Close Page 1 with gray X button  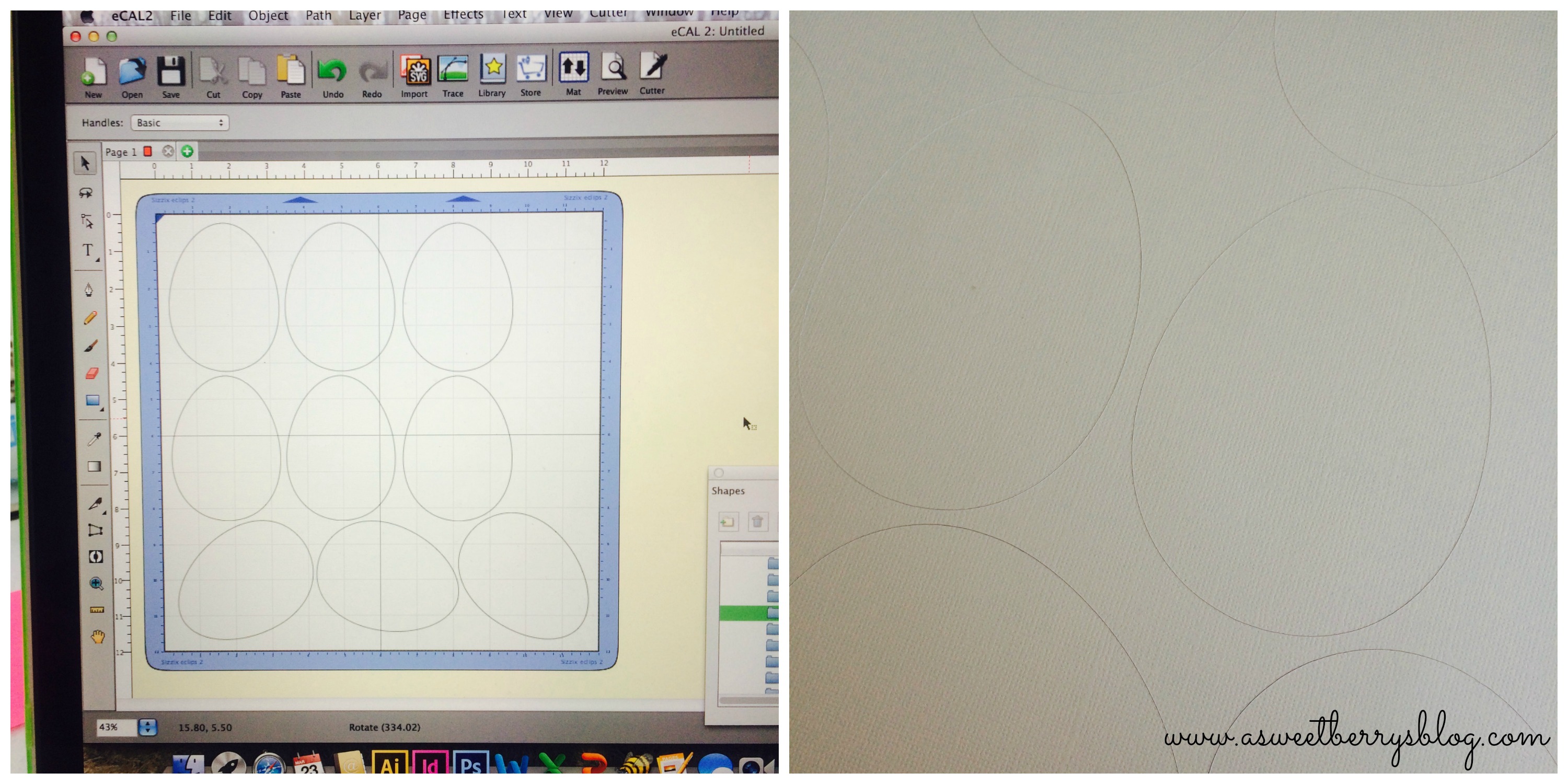(168, 151)
